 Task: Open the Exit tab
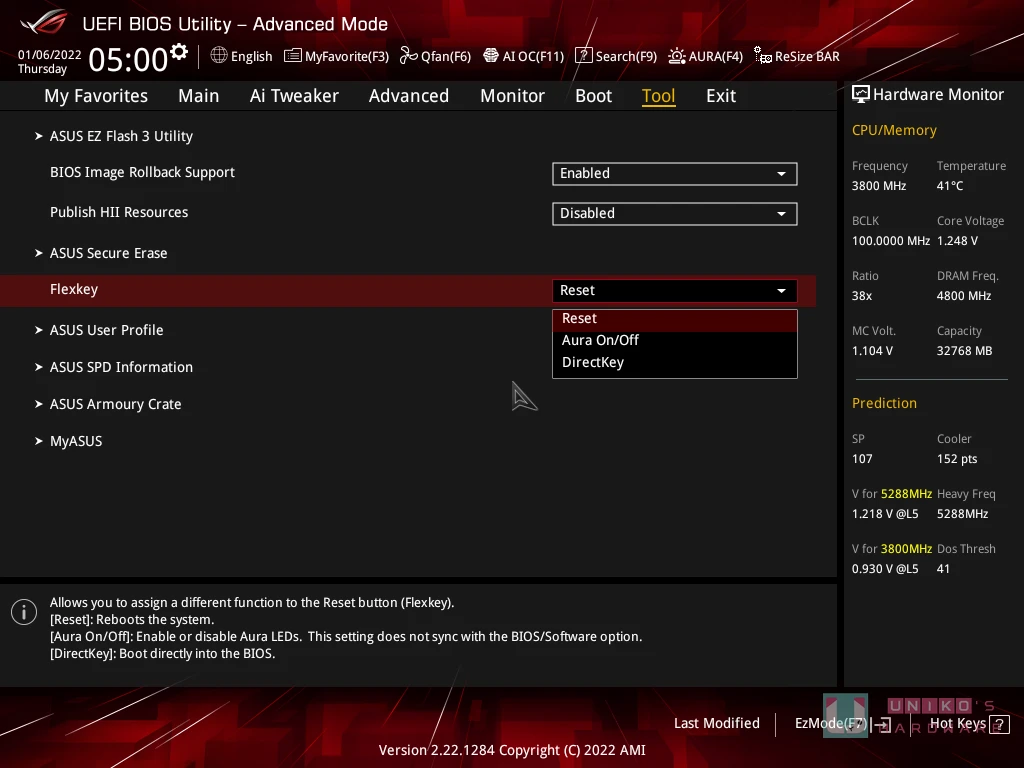point(721,96)
